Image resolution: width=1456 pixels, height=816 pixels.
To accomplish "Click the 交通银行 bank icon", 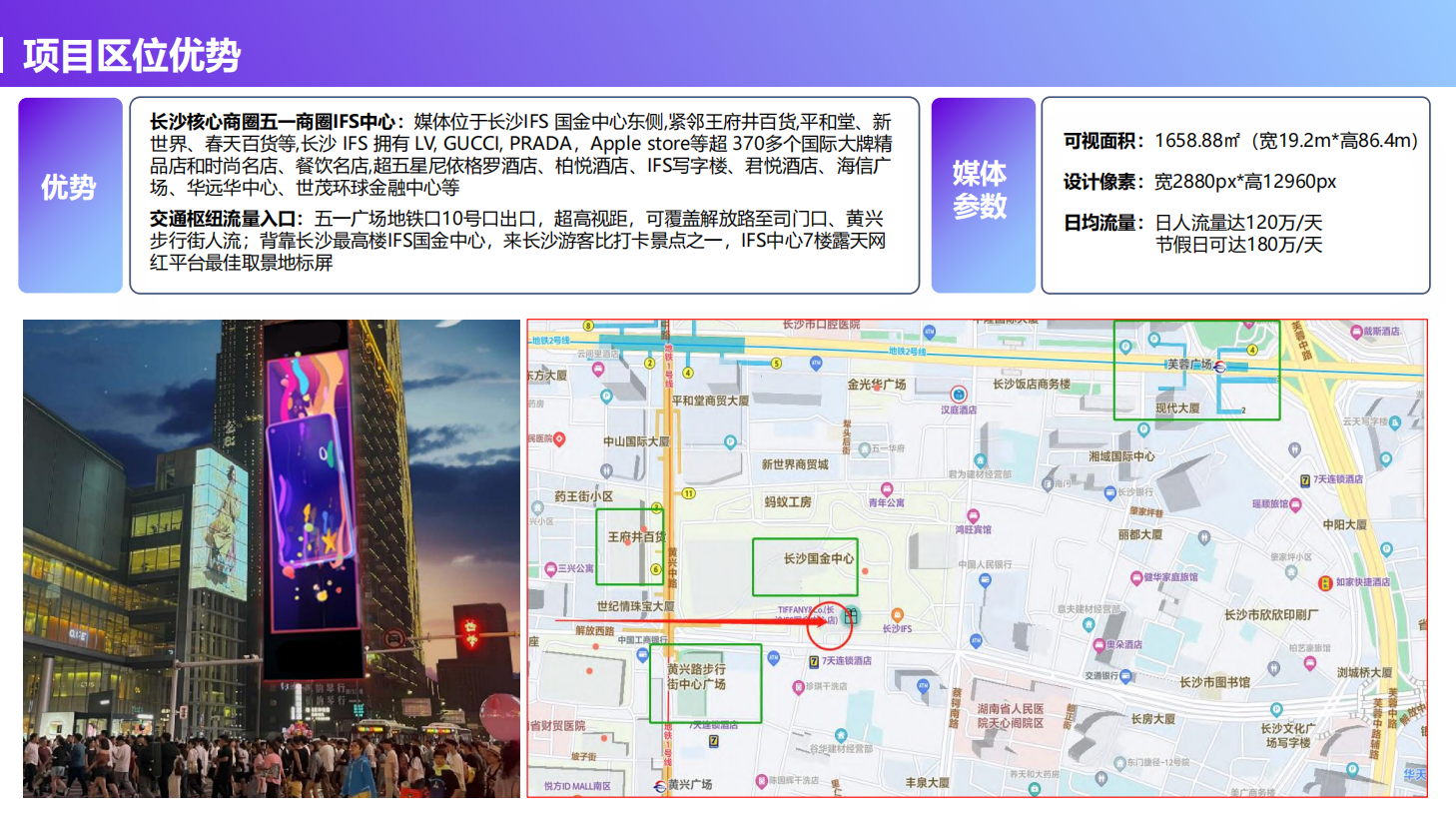I will (x=1125, y=676).
